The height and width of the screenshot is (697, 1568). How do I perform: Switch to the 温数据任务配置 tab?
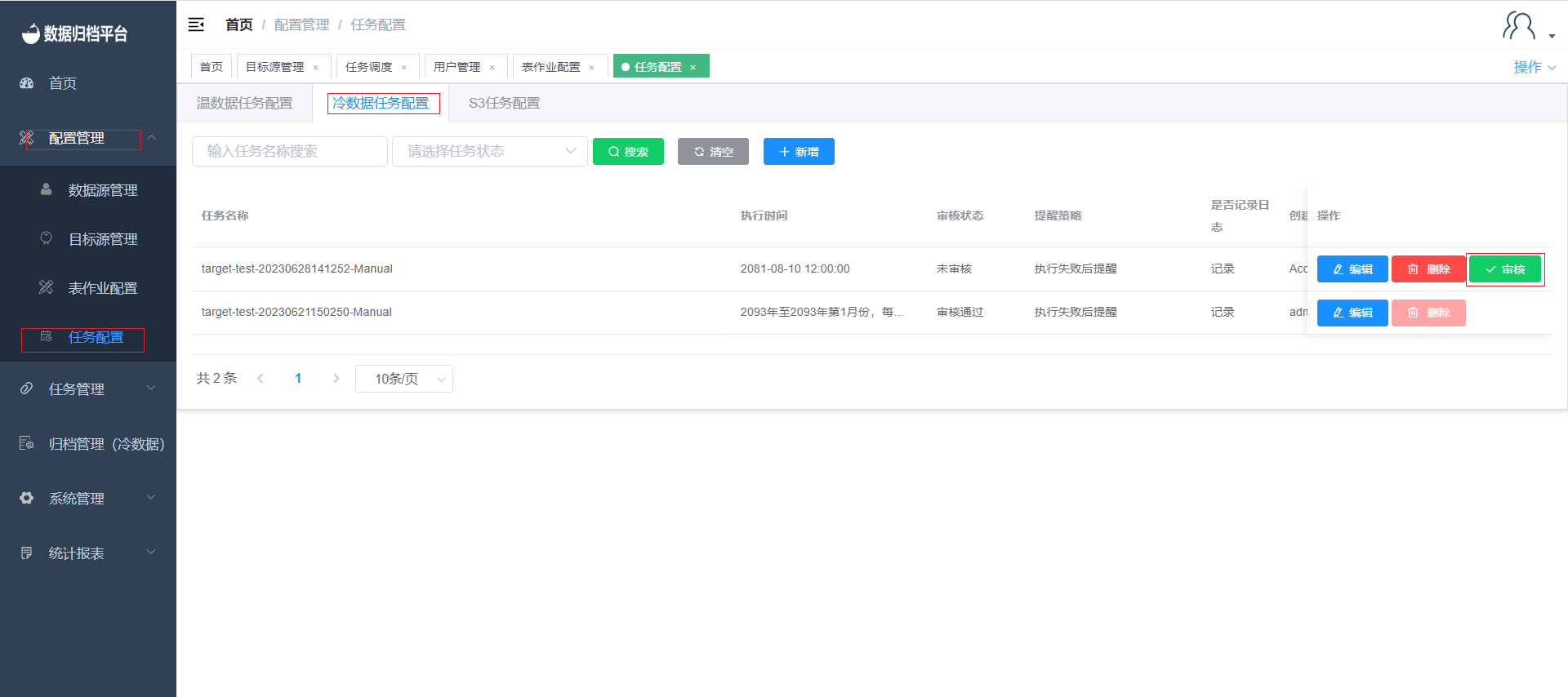244,103
